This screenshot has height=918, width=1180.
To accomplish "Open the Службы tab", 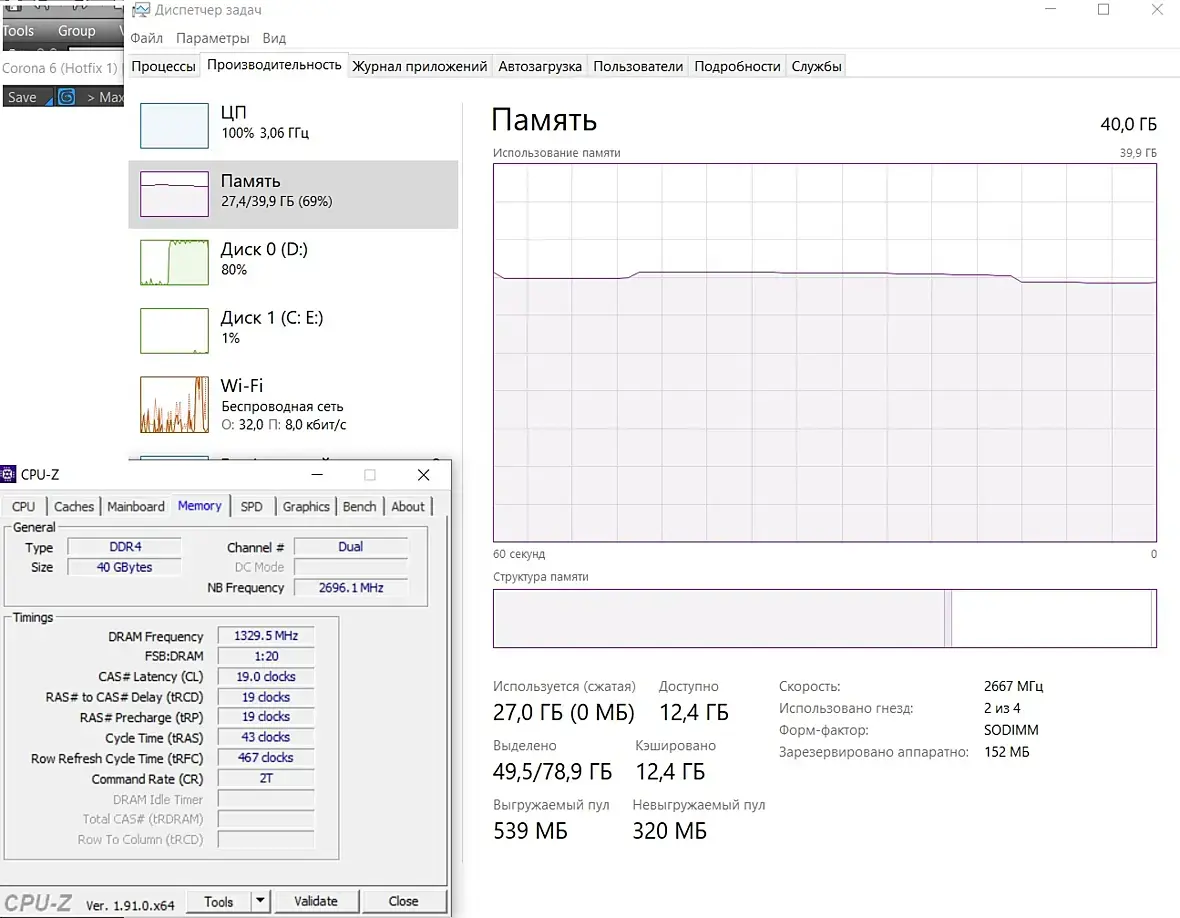I will coord(816,66).
